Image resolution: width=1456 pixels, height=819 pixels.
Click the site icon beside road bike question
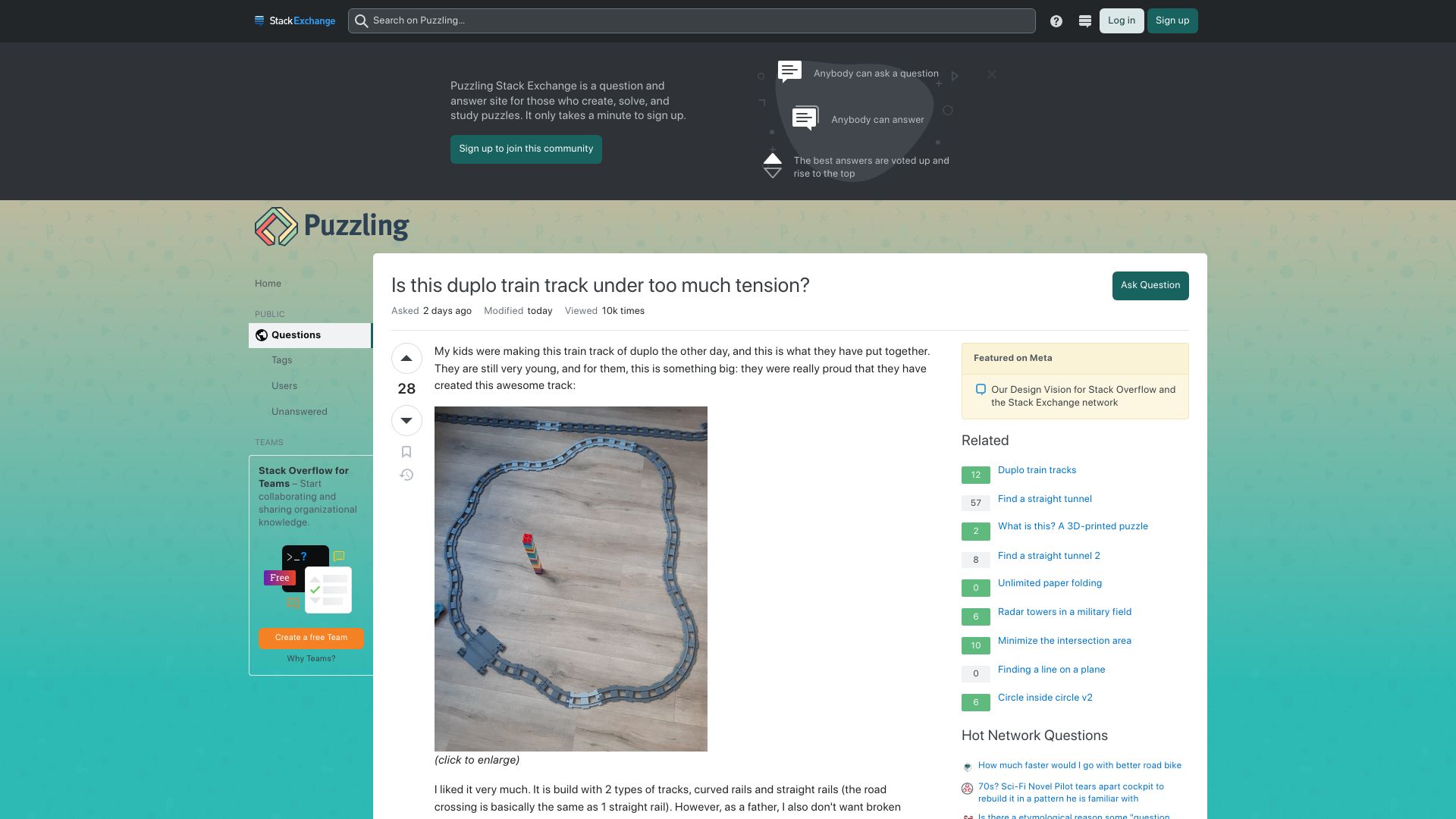[968, 767]
